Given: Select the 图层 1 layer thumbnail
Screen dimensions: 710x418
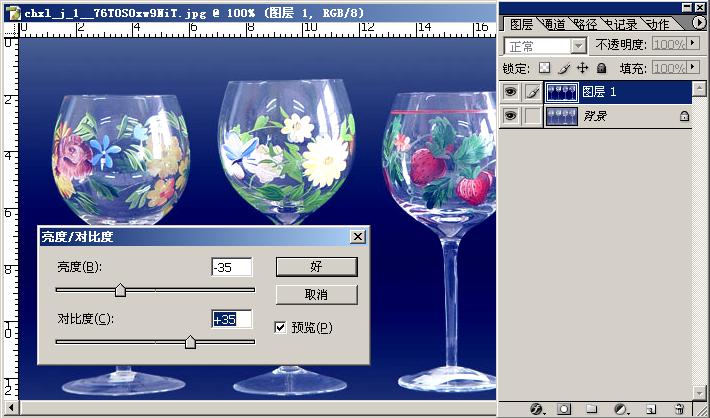Looking at the screenshot, I should coord(561,92).
